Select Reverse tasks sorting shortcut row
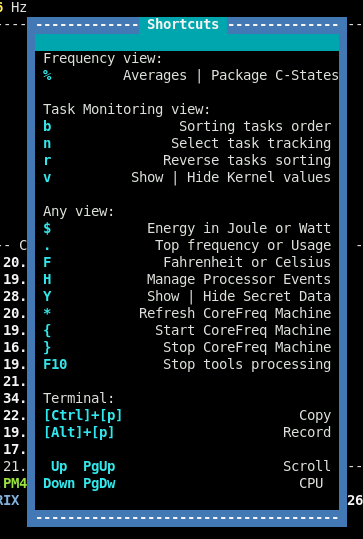363x539 pixels. [187, 161]
